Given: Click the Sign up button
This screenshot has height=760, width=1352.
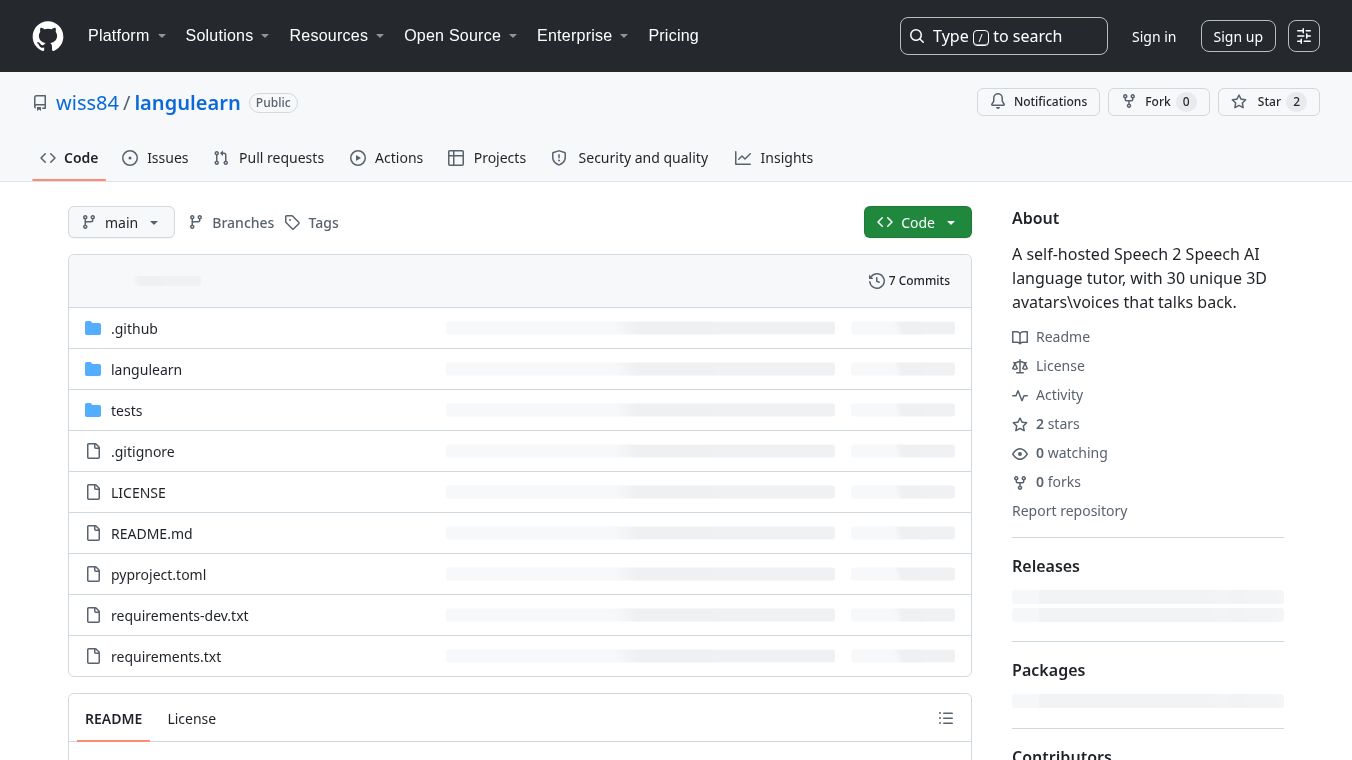Looking at the screenshot, I should point(1238,36).
